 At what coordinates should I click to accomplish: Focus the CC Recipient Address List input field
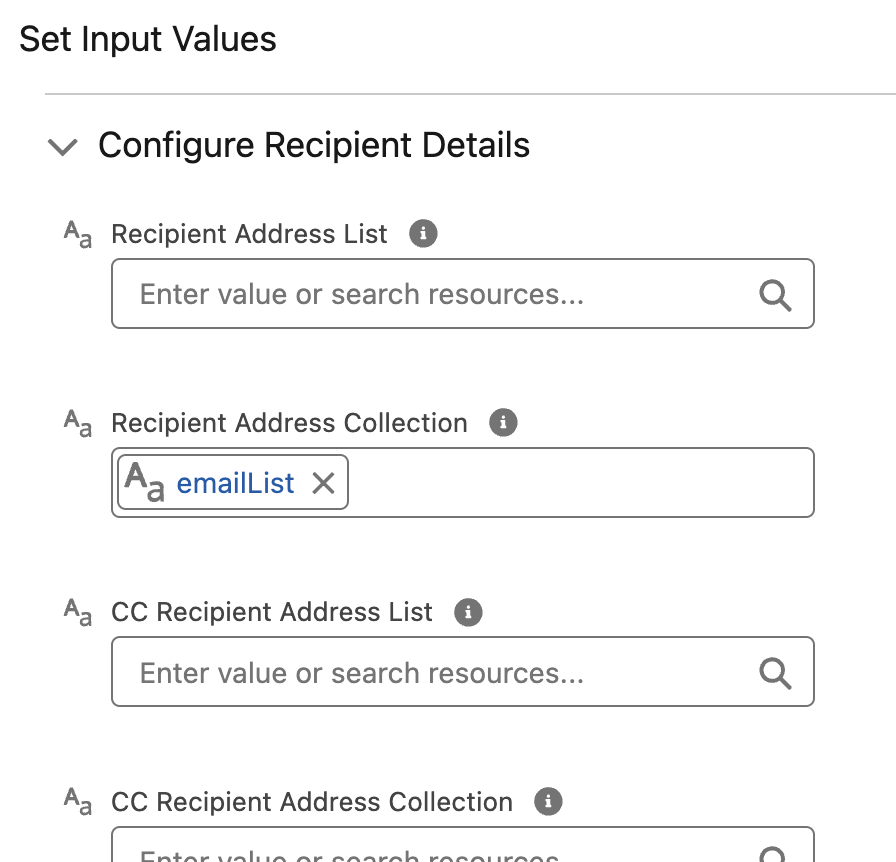(x=440, y=673)
